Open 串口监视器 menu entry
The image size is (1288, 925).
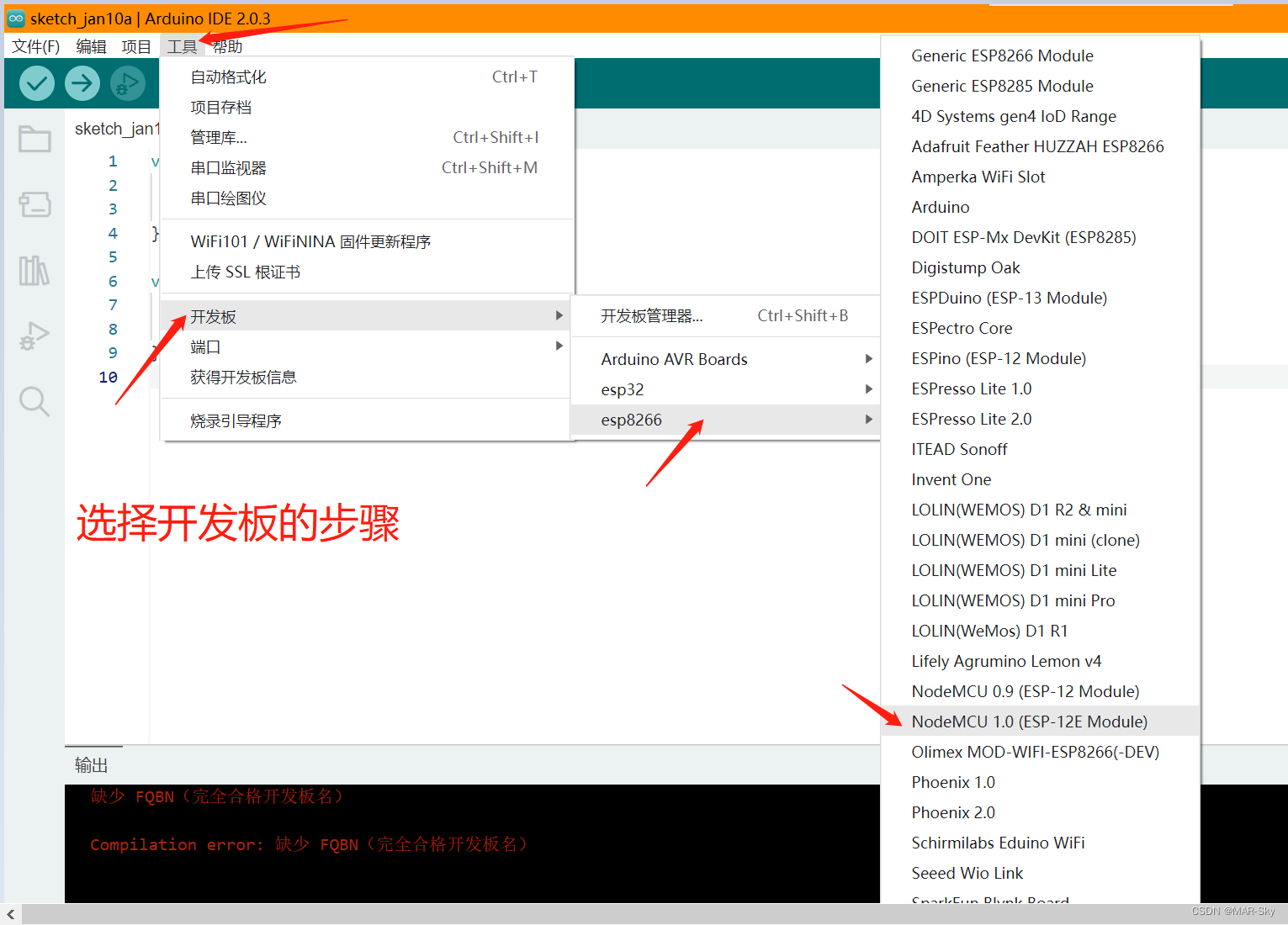coord(367,167)
